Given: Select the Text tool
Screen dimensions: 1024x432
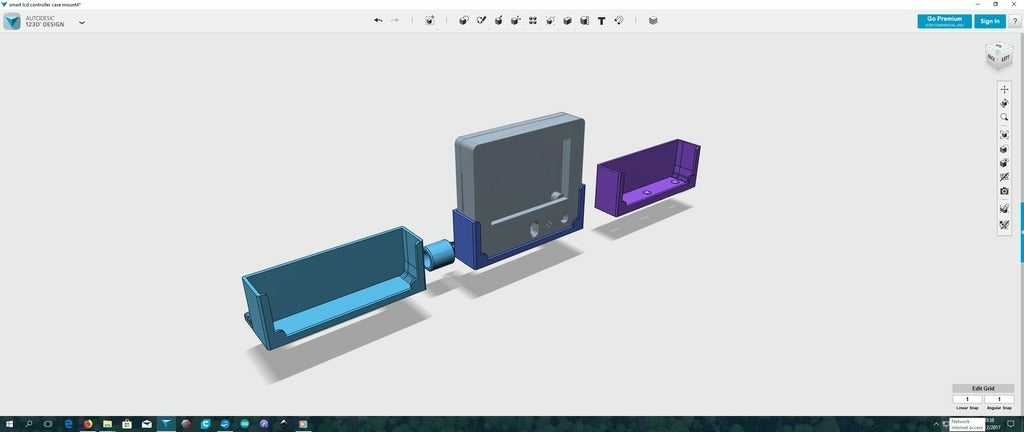Looking at the screenshot, I should point(601,20).
